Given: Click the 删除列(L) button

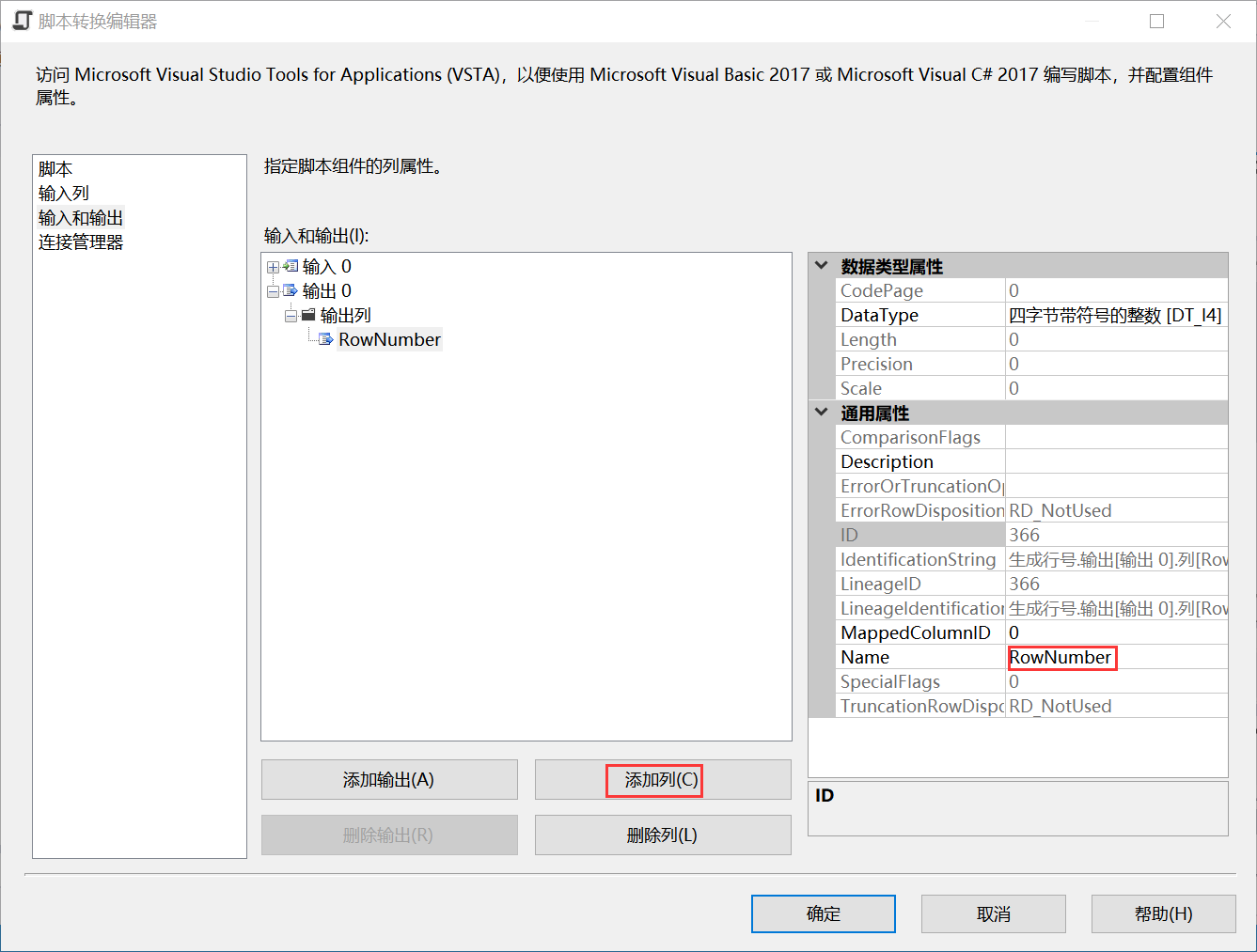Looking at the screenshot, I should pos(663,835).
